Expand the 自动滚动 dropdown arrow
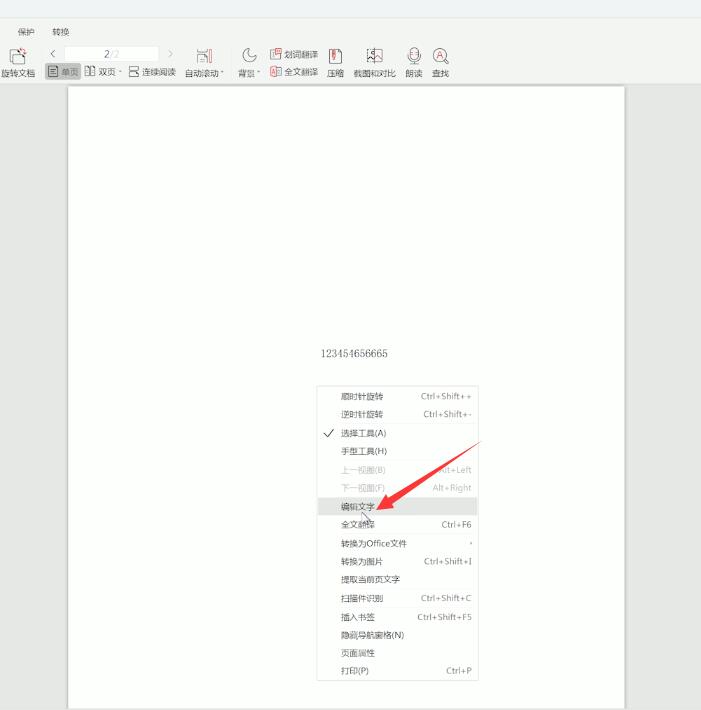 [x=222, y=72]
